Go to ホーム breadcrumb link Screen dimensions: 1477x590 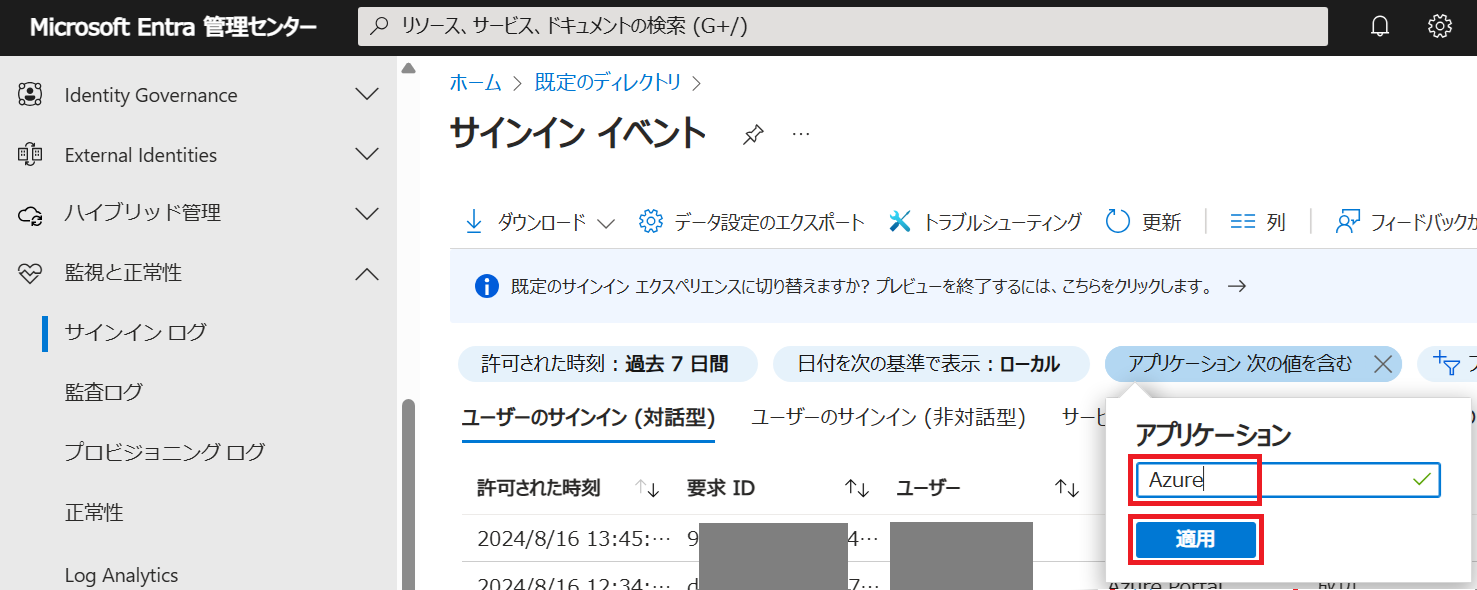click(x=475, y=82)
